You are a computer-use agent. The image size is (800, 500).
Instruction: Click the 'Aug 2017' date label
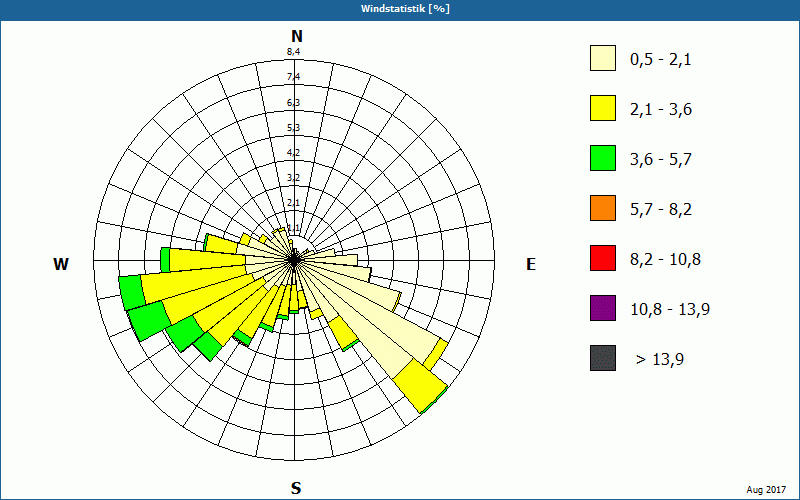766,490
